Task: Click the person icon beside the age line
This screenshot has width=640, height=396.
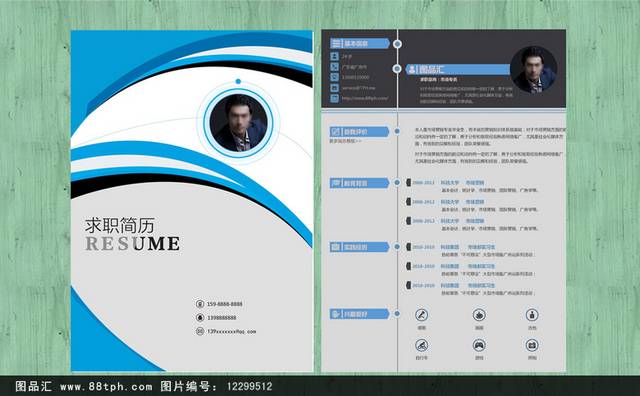Action: [x=334, y=56]
